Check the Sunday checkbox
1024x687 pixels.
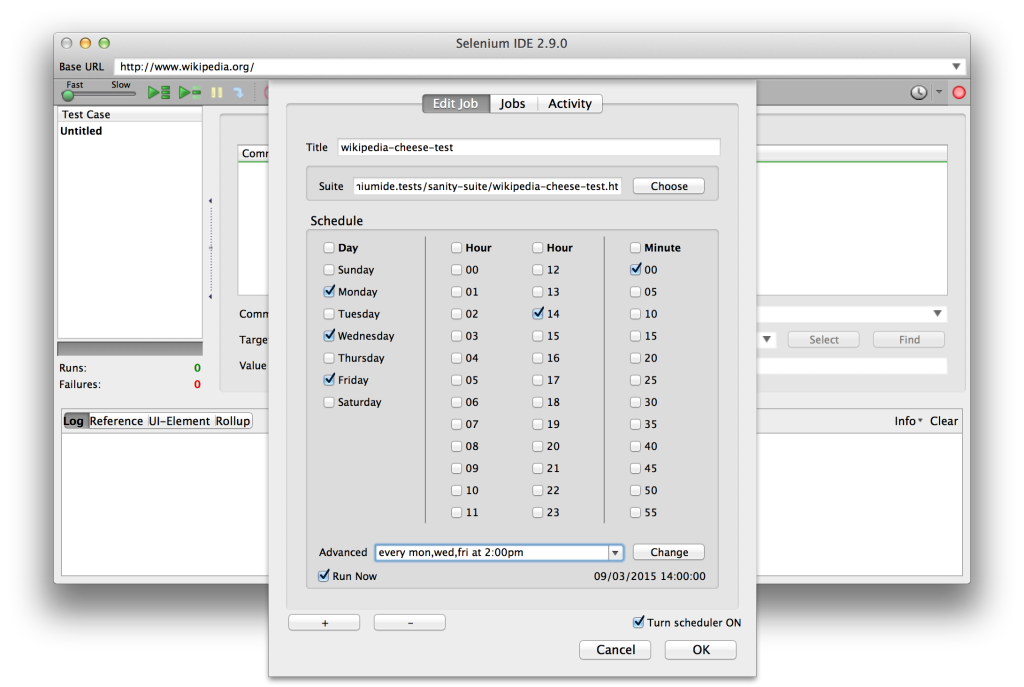[x=328, y=270]
